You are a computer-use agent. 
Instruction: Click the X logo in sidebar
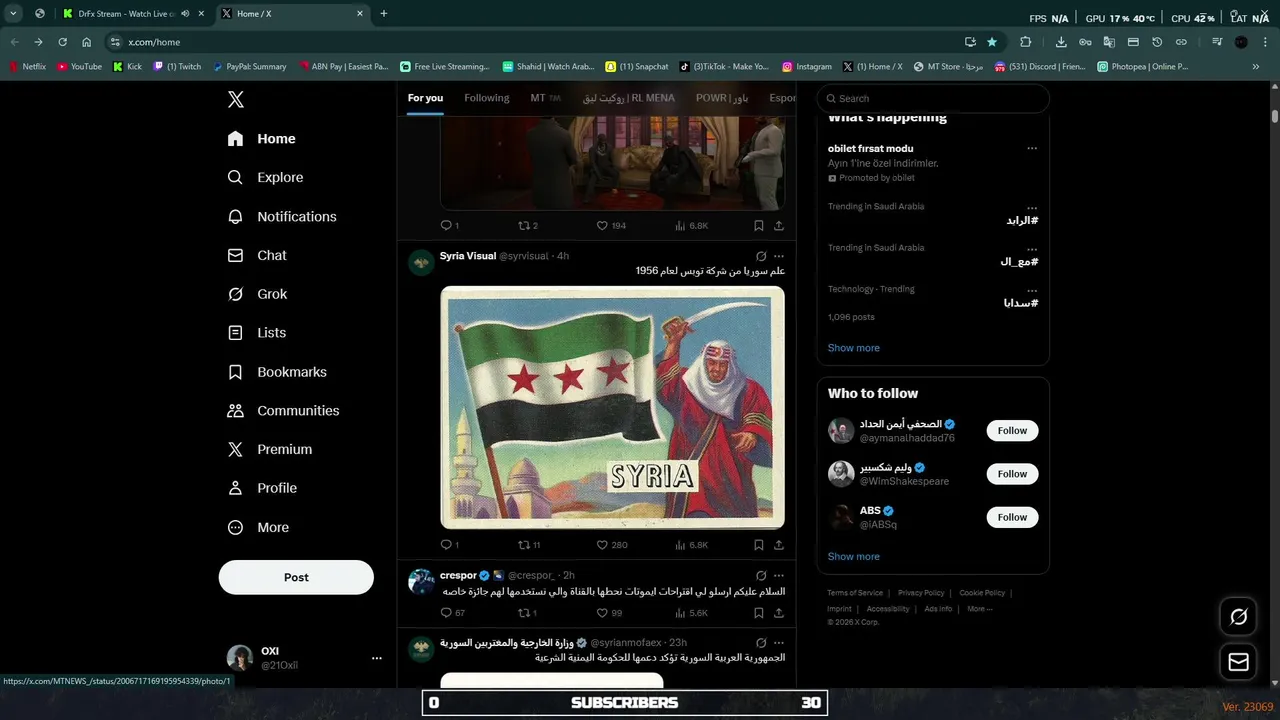point(235,99)
